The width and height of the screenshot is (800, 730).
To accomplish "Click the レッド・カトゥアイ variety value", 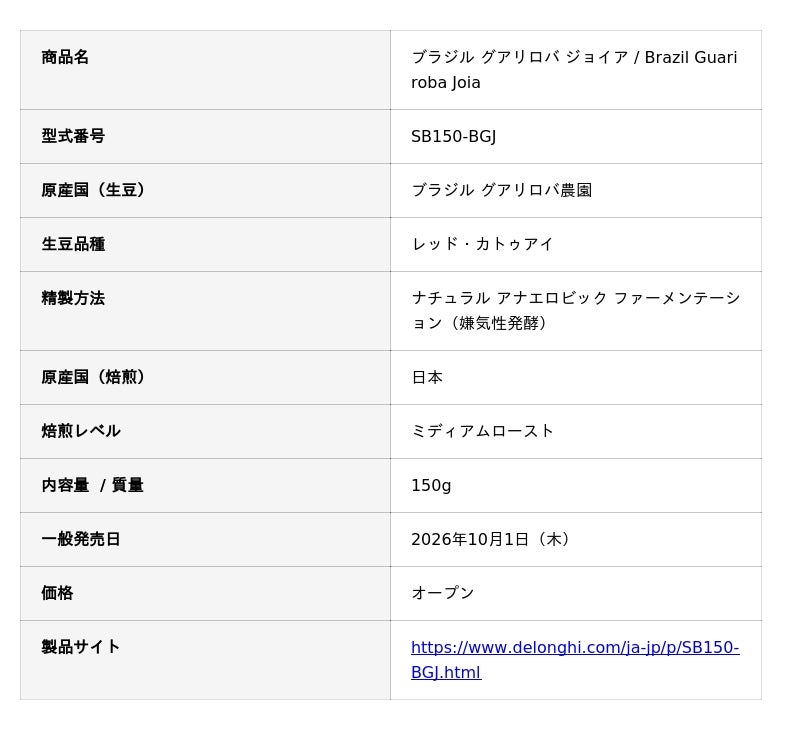I will pos(482,244).
